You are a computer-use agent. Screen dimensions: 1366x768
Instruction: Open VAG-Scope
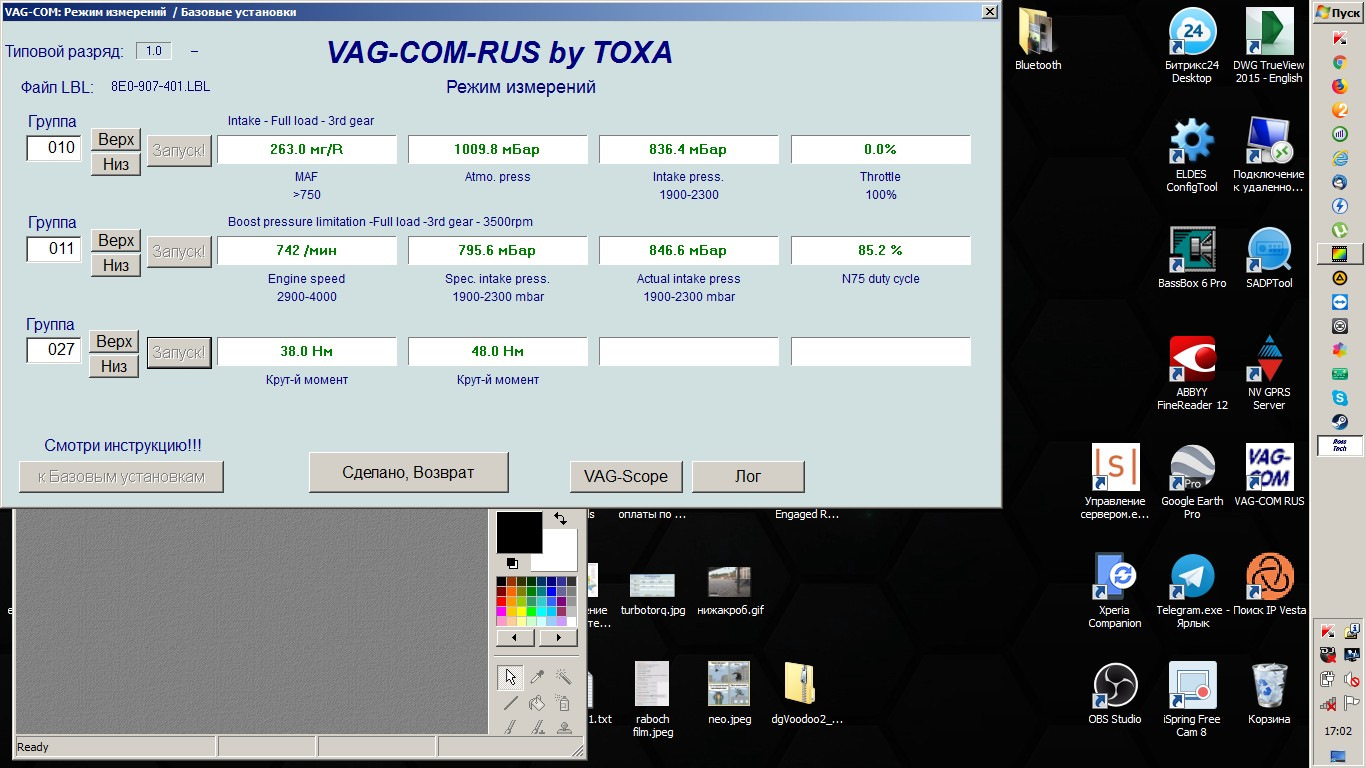point(626,476)
